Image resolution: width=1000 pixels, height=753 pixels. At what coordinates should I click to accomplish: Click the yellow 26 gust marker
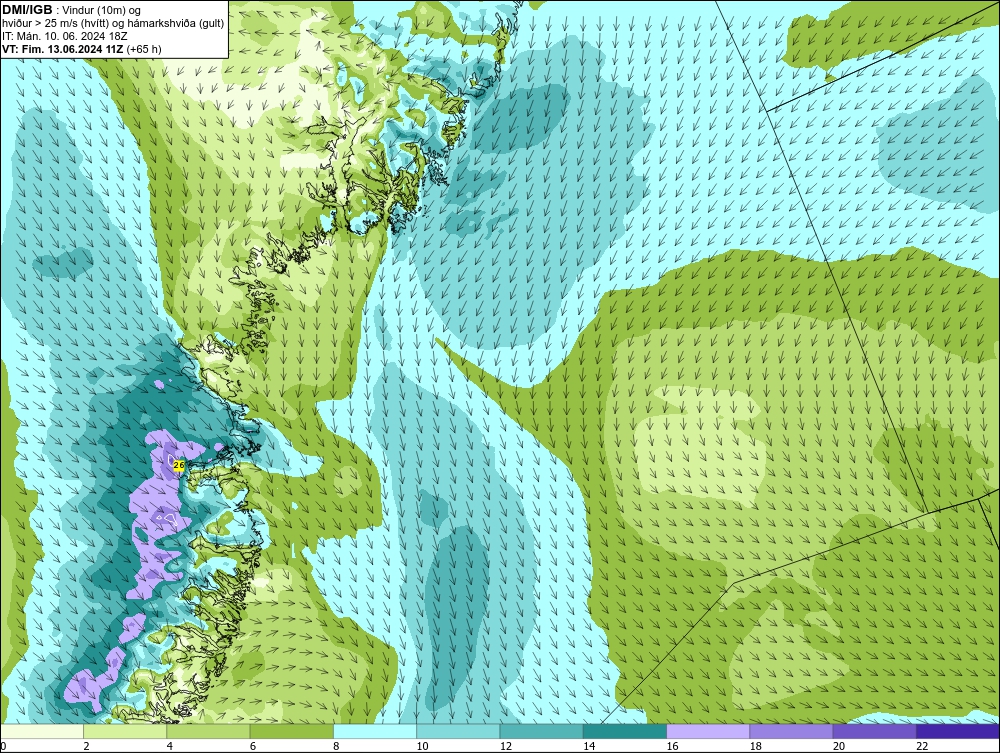tap(179, 465)
